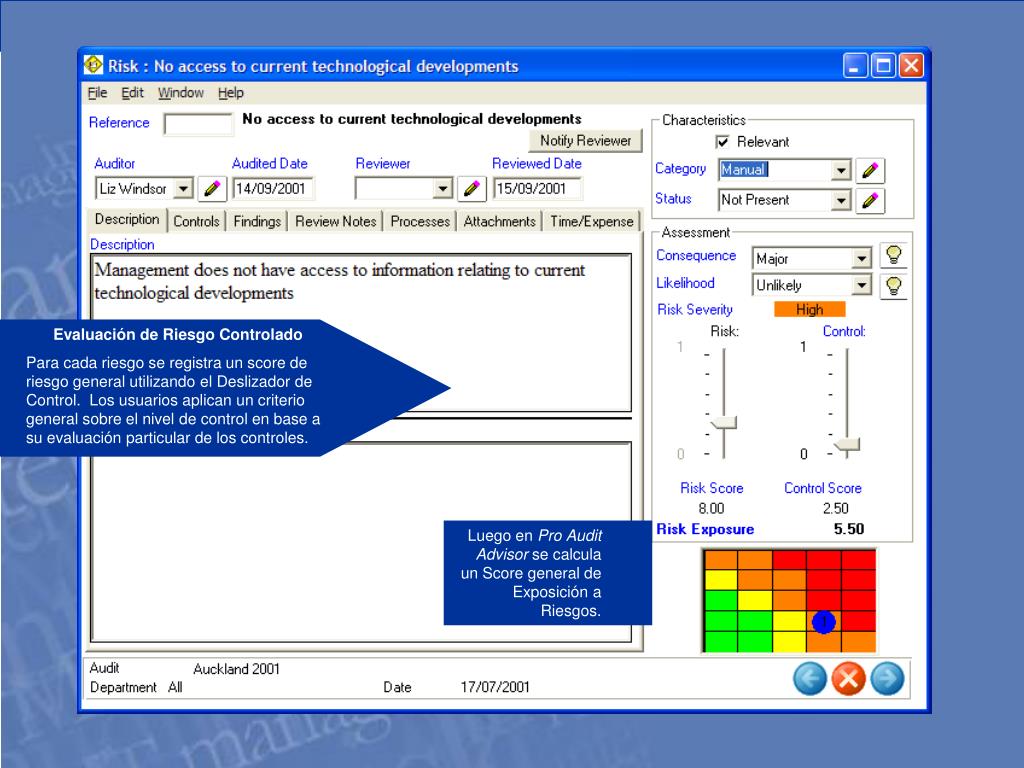The image size is (1024, 768).
Task: Click the blue marker on the risk matrix
Action: [x=824, y=622]
